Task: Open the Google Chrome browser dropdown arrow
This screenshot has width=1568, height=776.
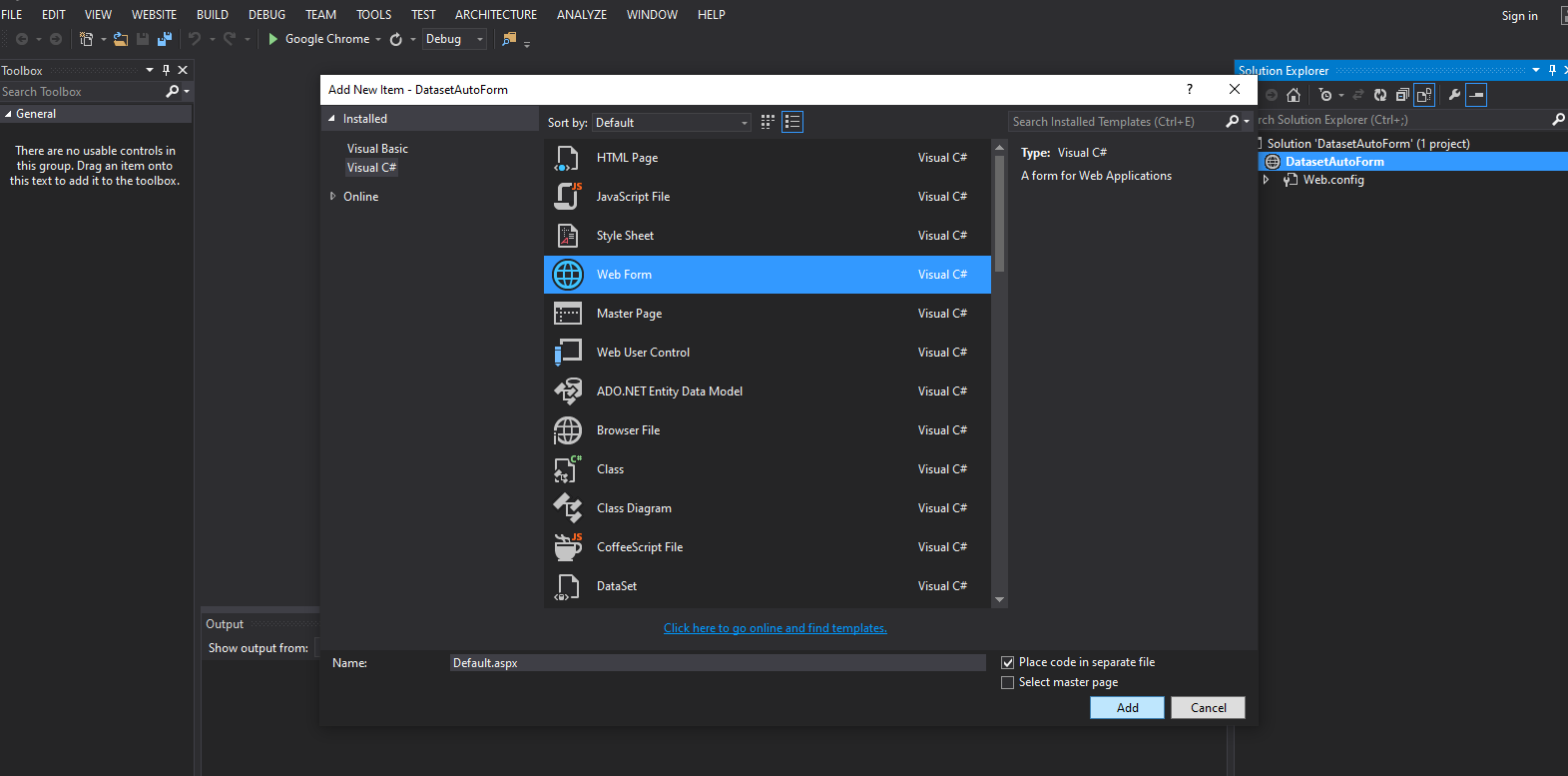Action: coord(378,40)
